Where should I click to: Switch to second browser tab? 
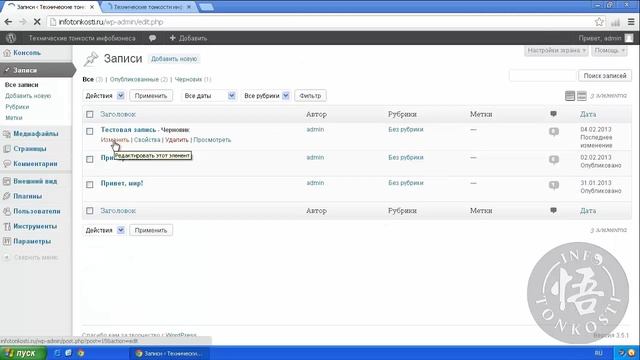(x=148, y=7)
